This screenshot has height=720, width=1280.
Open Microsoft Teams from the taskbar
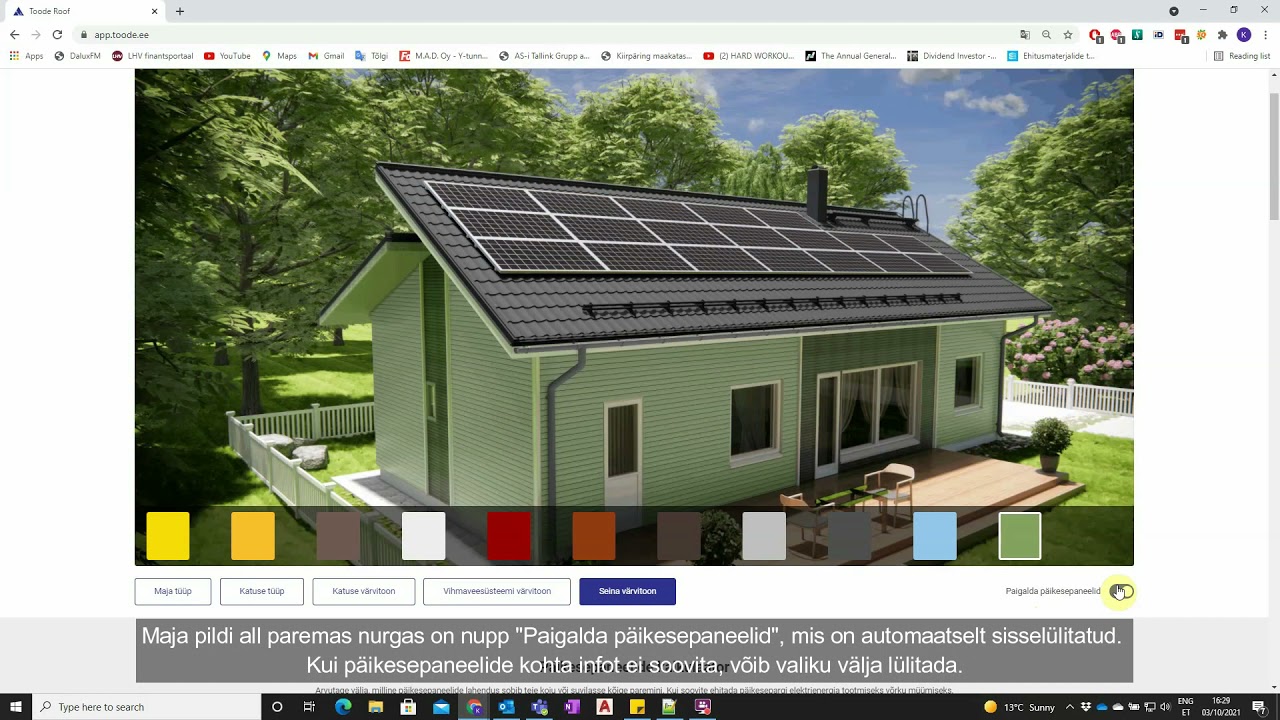539,707
